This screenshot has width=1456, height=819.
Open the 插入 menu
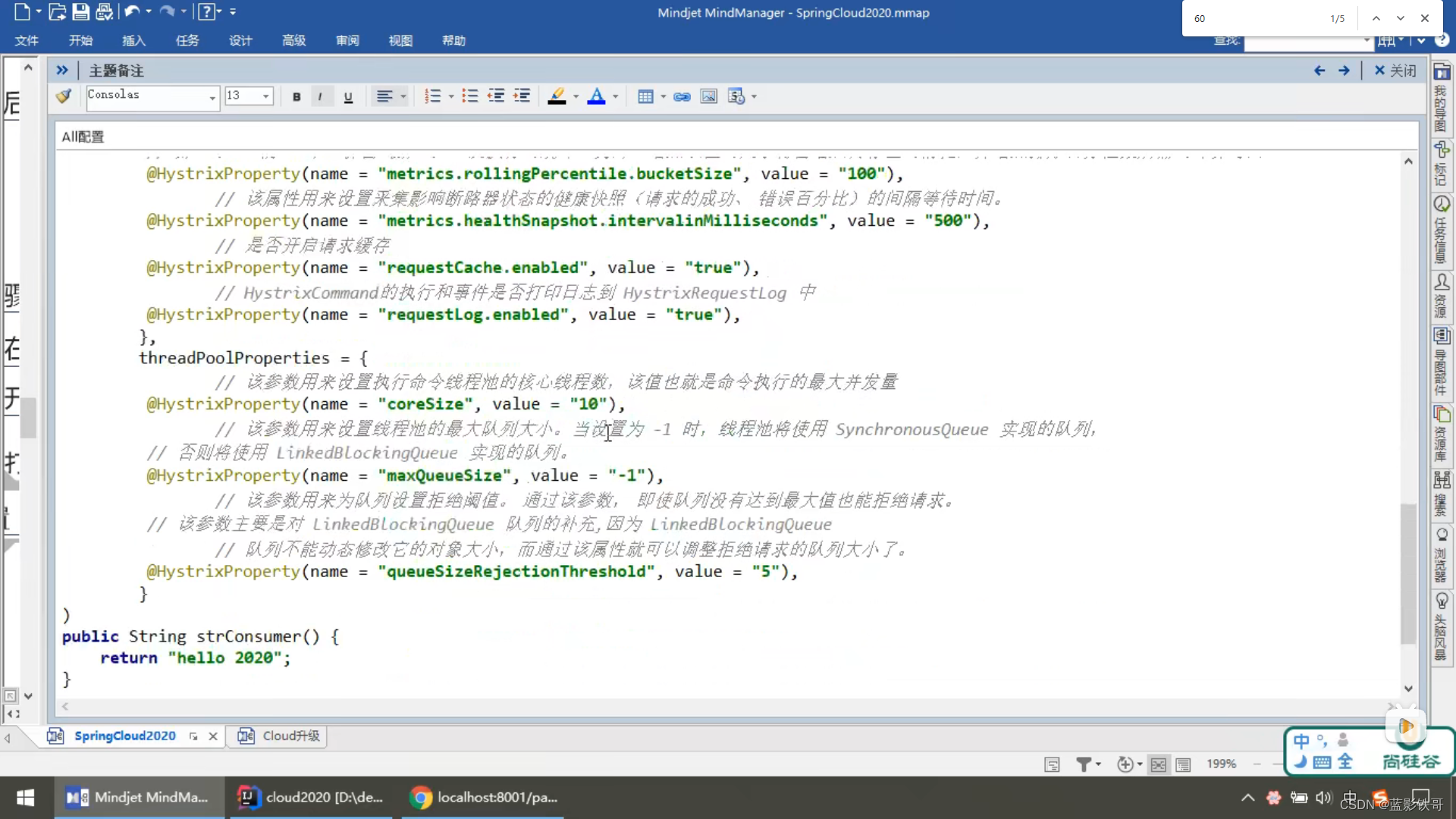(x=133, y=40)
